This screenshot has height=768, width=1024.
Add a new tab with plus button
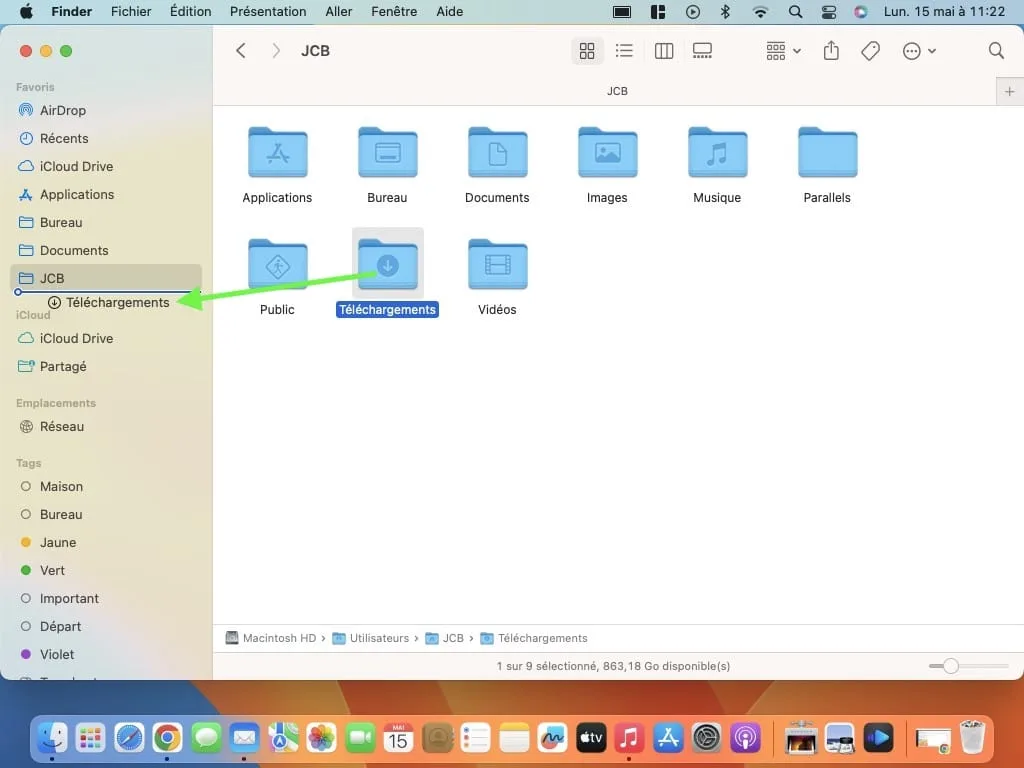click(x=1010, y=91)
